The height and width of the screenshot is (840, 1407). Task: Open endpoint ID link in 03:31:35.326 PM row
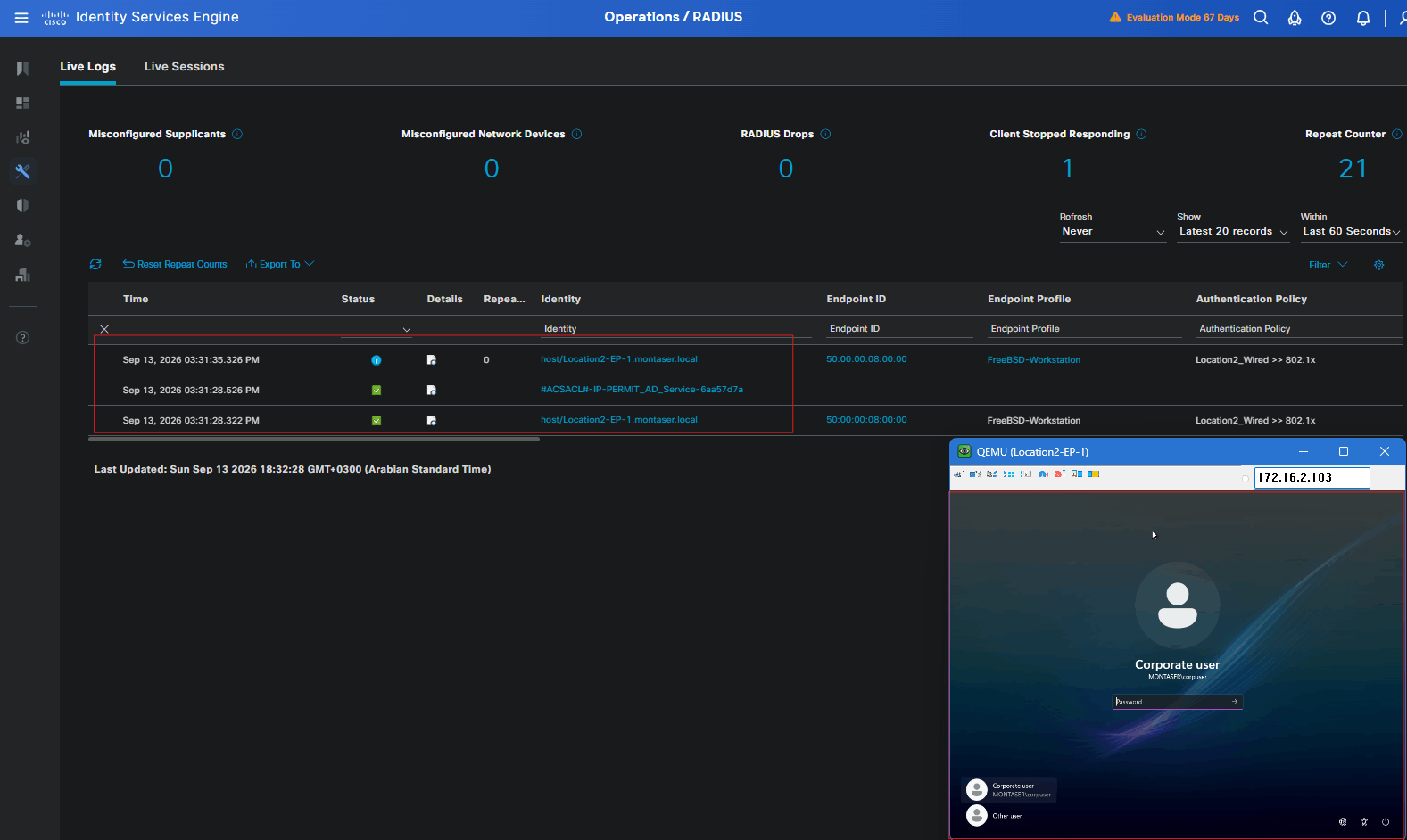click(x=866, y=359)
